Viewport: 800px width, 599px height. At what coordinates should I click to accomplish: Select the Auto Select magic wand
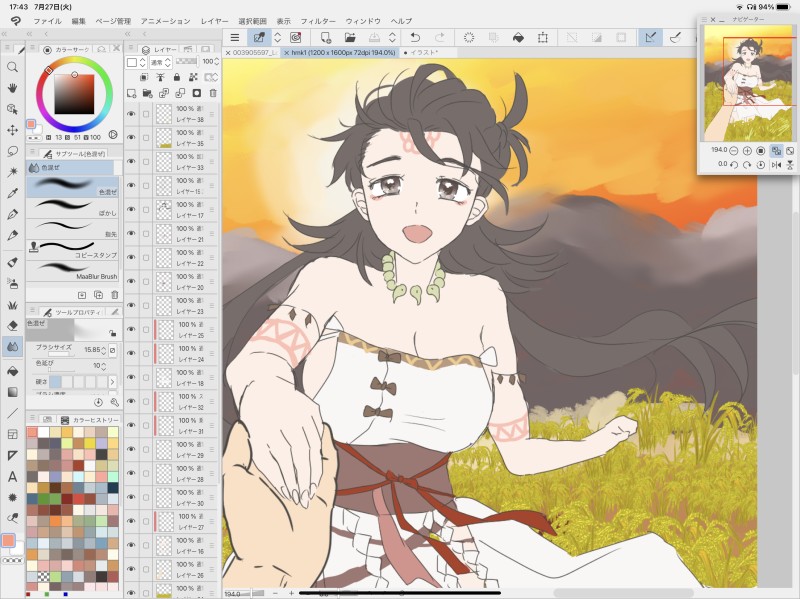click(x=12, y=172)
